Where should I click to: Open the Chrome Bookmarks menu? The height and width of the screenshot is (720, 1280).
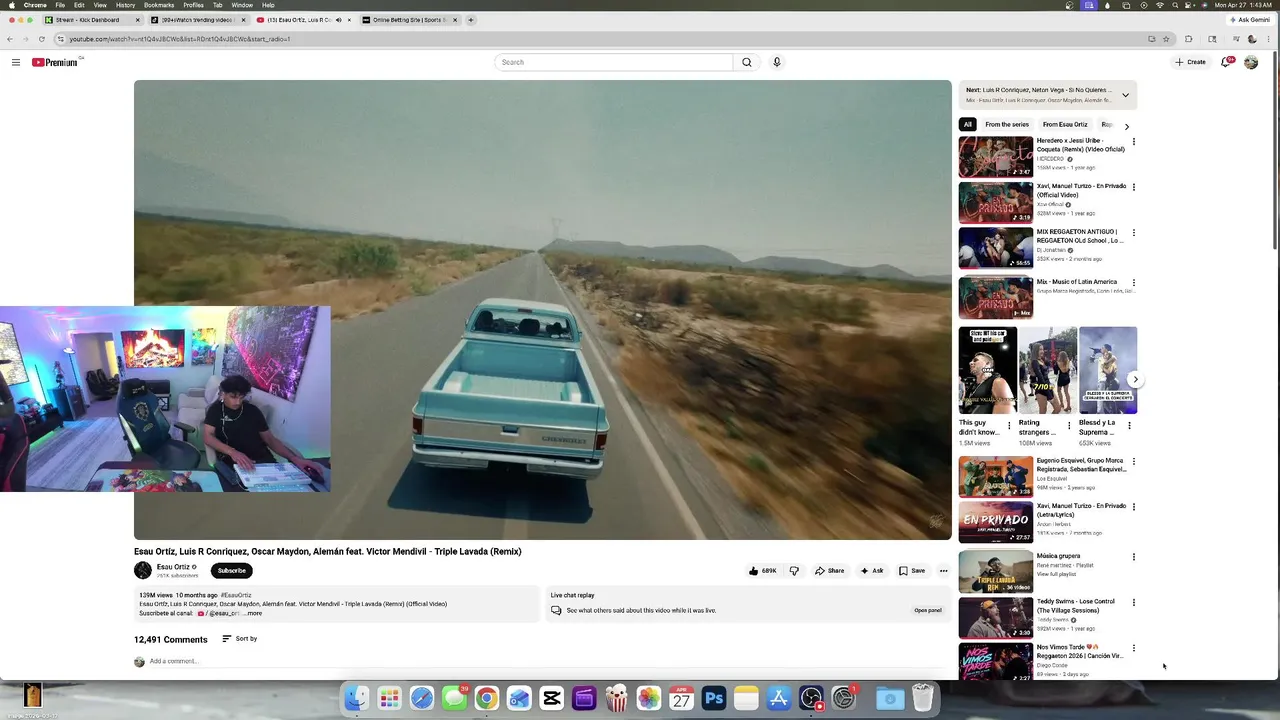coord(158,5)
